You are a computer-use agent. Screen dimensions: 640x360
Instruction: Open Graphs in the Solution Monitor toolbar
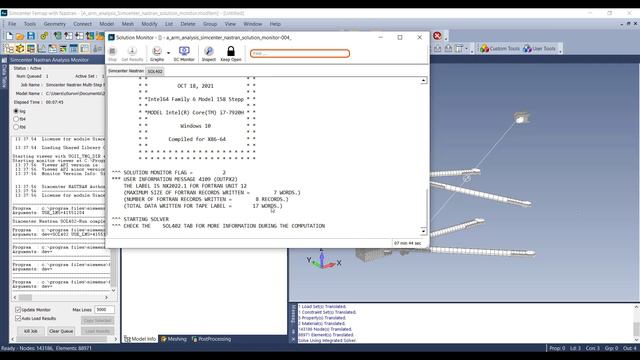pos(157,53)
